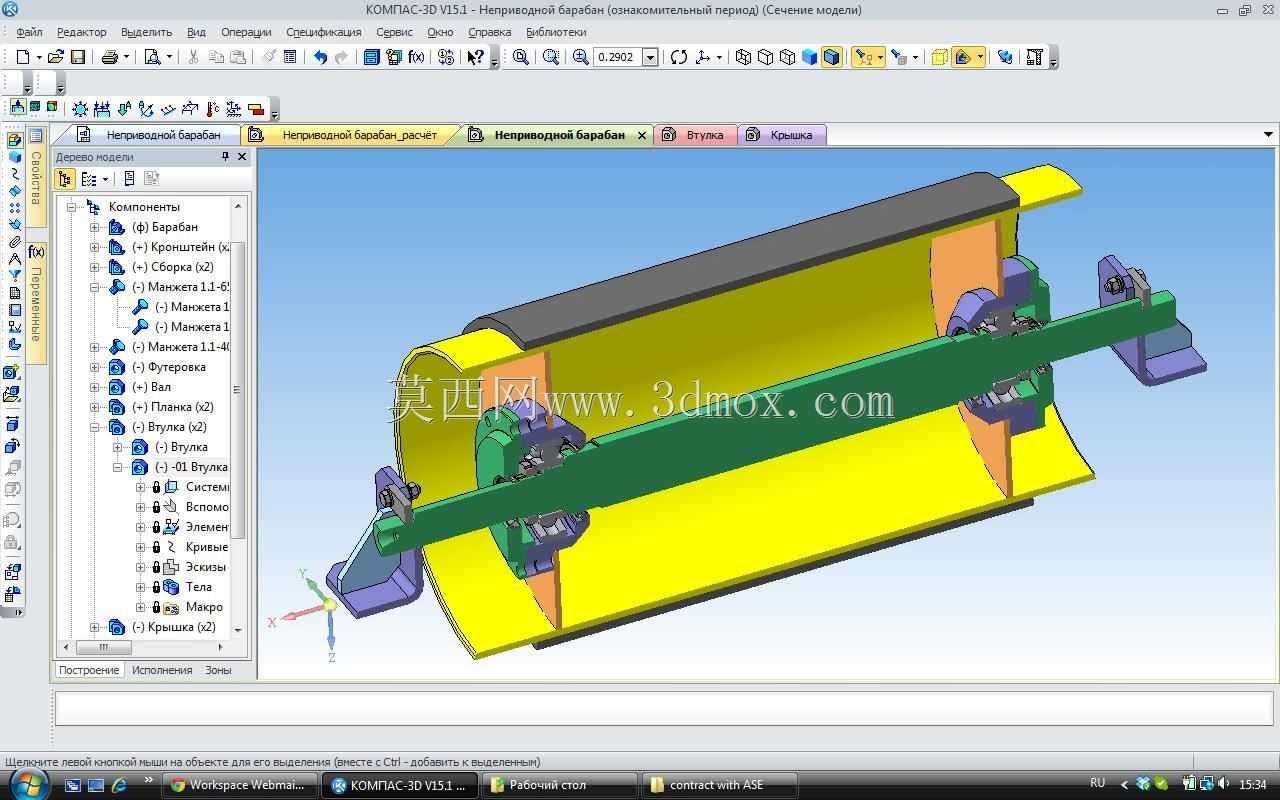
Task: Open the Спецификация menu
Action: [x=323, y=32]
